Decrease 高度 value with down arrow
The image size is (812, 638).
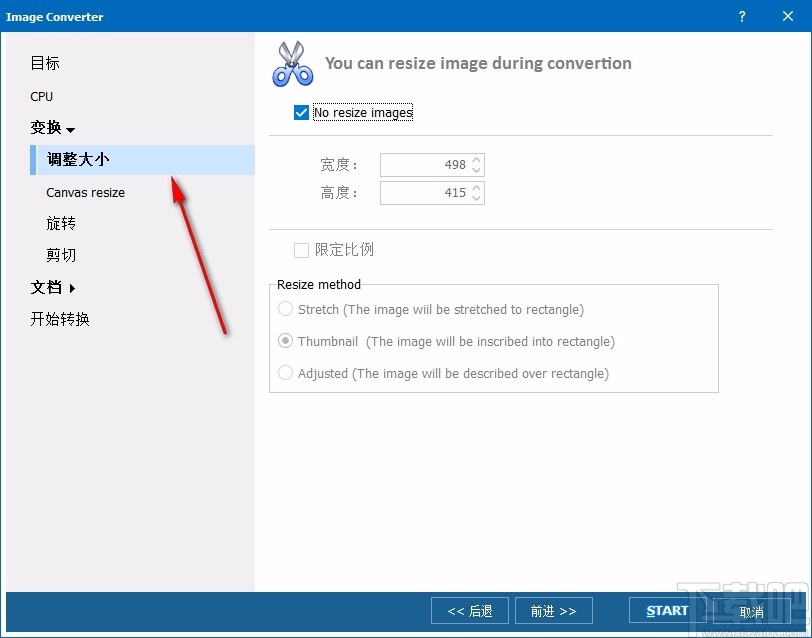tap(476, 198)
